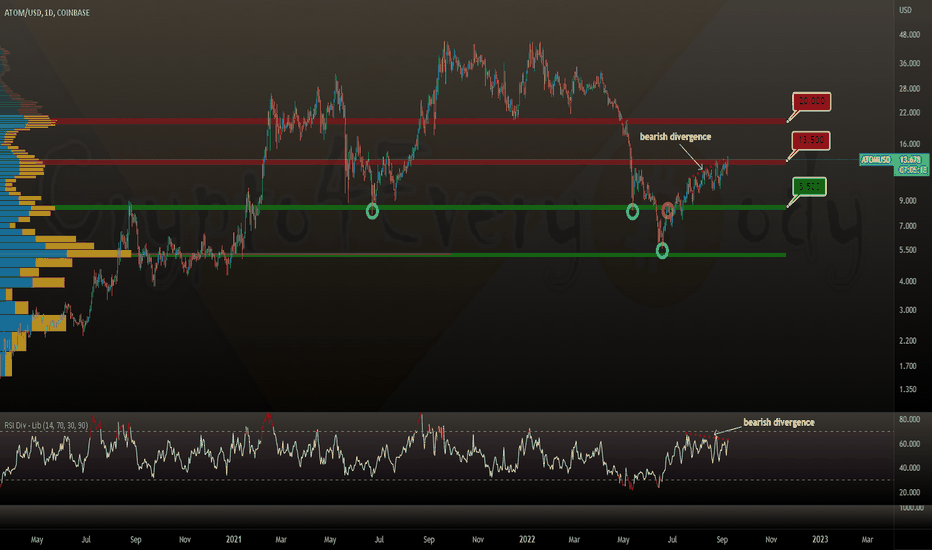Click the 2022 label on time axis
Image resolution: width=932 pixels, height=550 pixels.
pos(527,540)
